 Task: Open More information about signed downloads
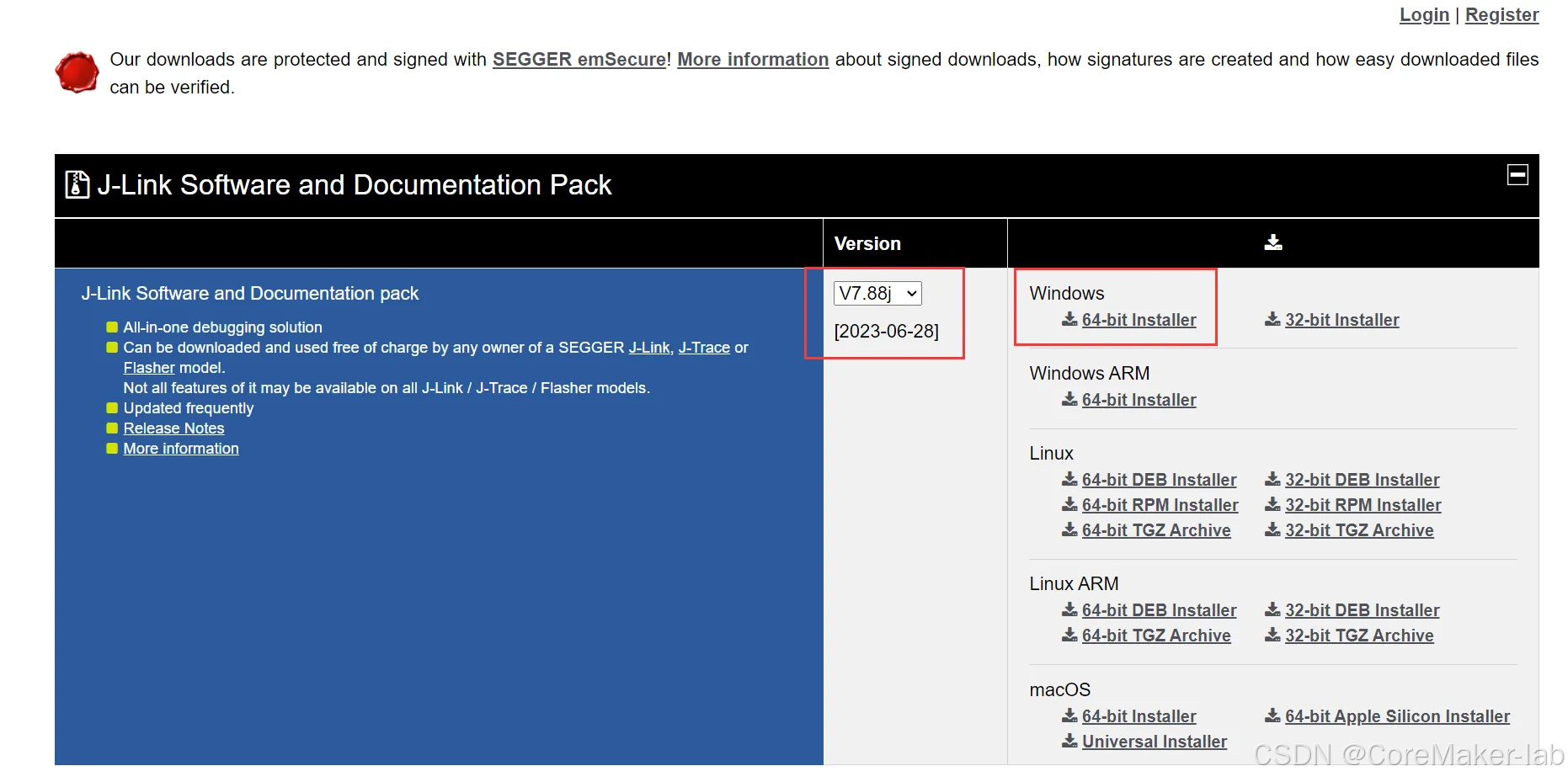click(x=752, y=59)
